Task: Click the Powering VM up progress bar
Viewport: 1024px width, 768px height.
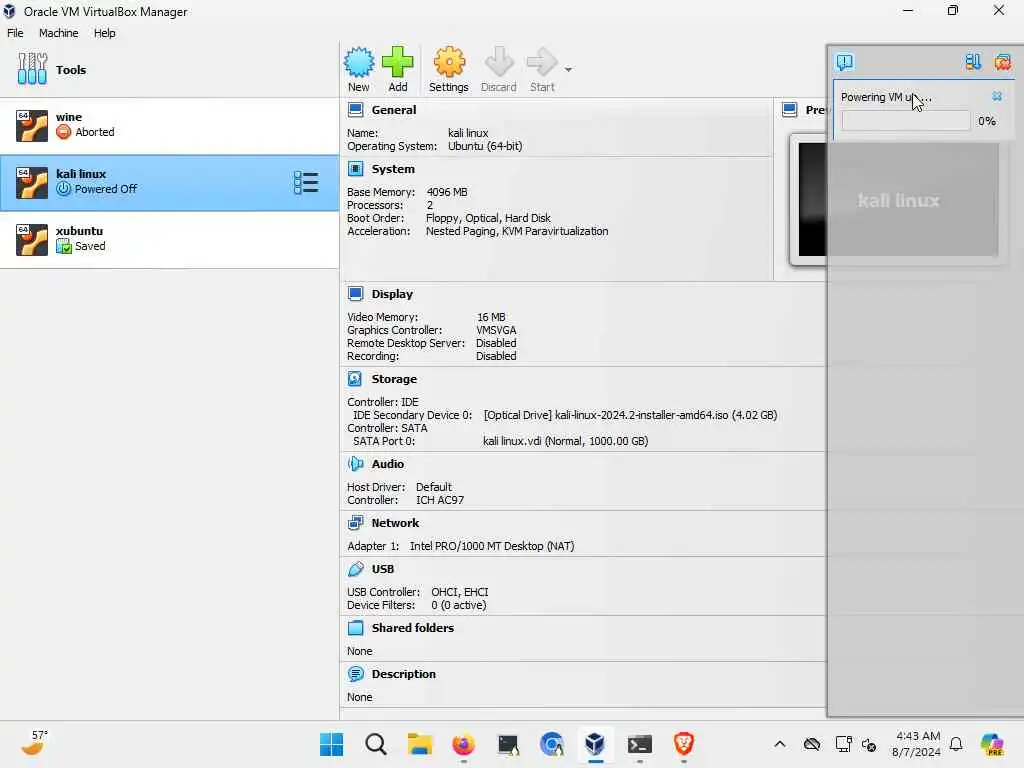Action: (906, 121)
